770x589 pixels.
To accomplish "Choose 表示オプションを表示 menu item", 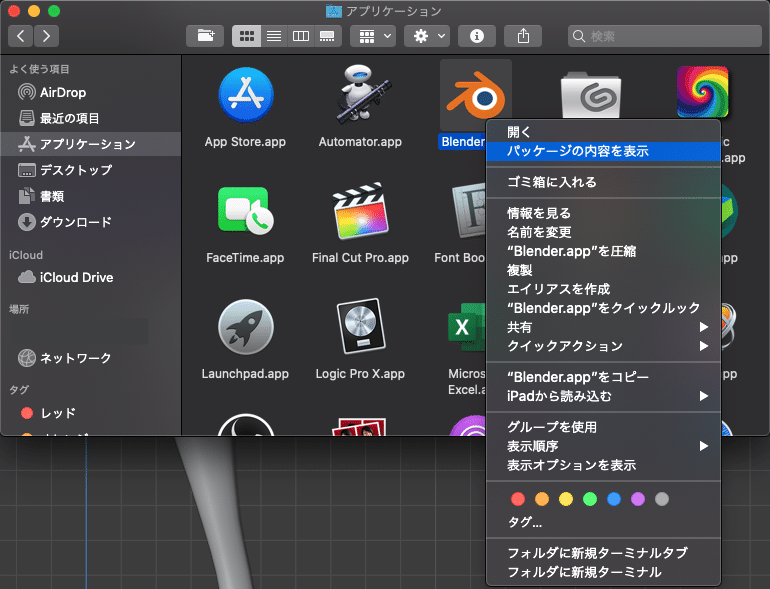I will coord(603,465).
